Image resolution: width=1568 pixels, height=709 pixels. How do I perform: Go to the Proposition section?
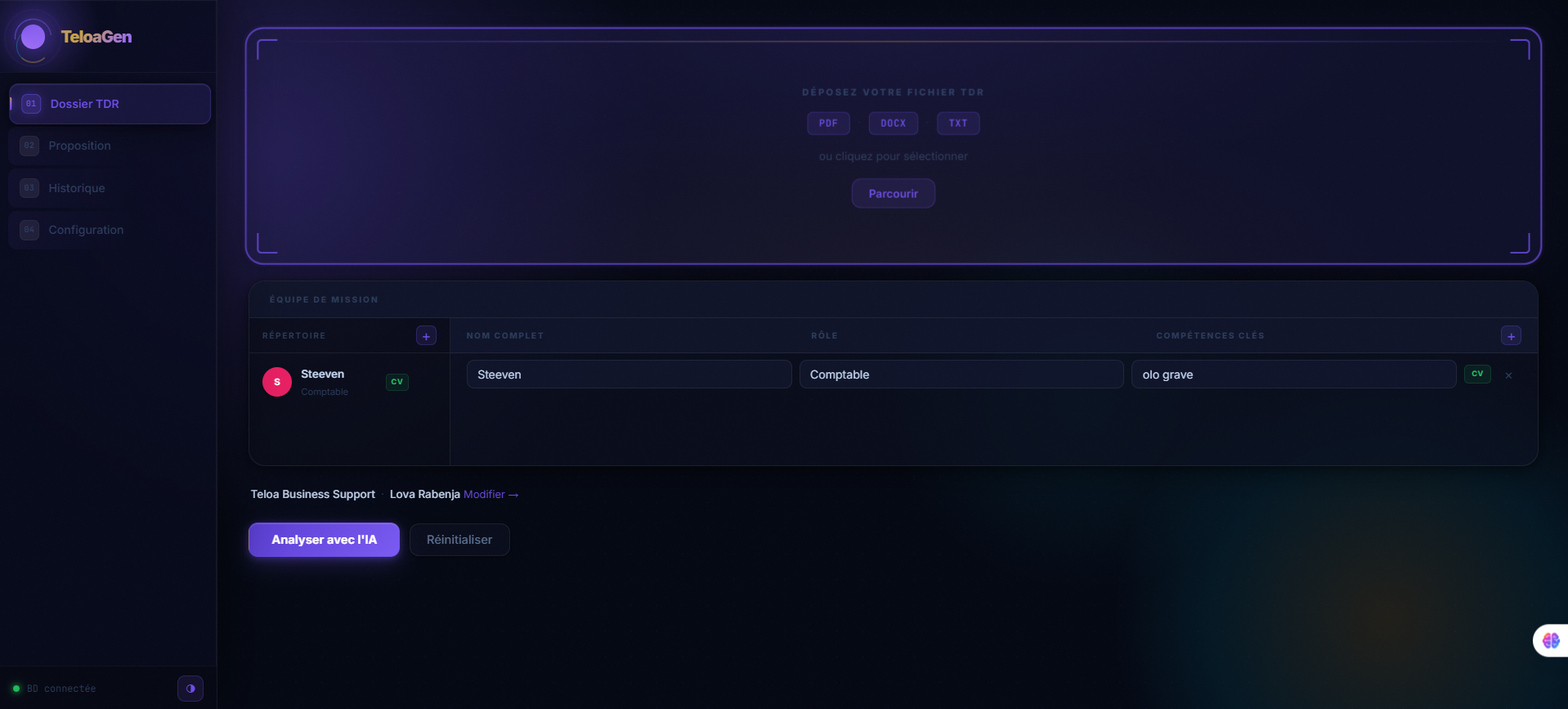110,146
